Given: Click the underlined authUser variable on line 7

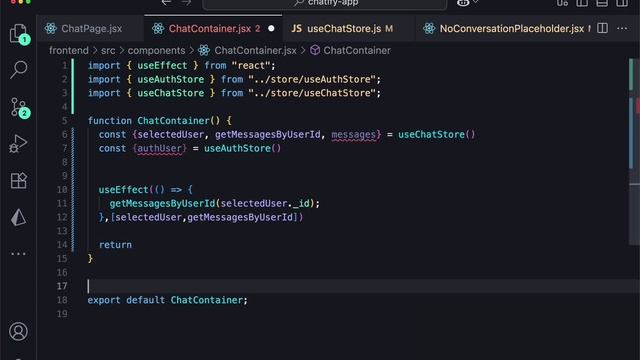Looking at the screenshot, I should pyautogui.click(x=159, y=149).
